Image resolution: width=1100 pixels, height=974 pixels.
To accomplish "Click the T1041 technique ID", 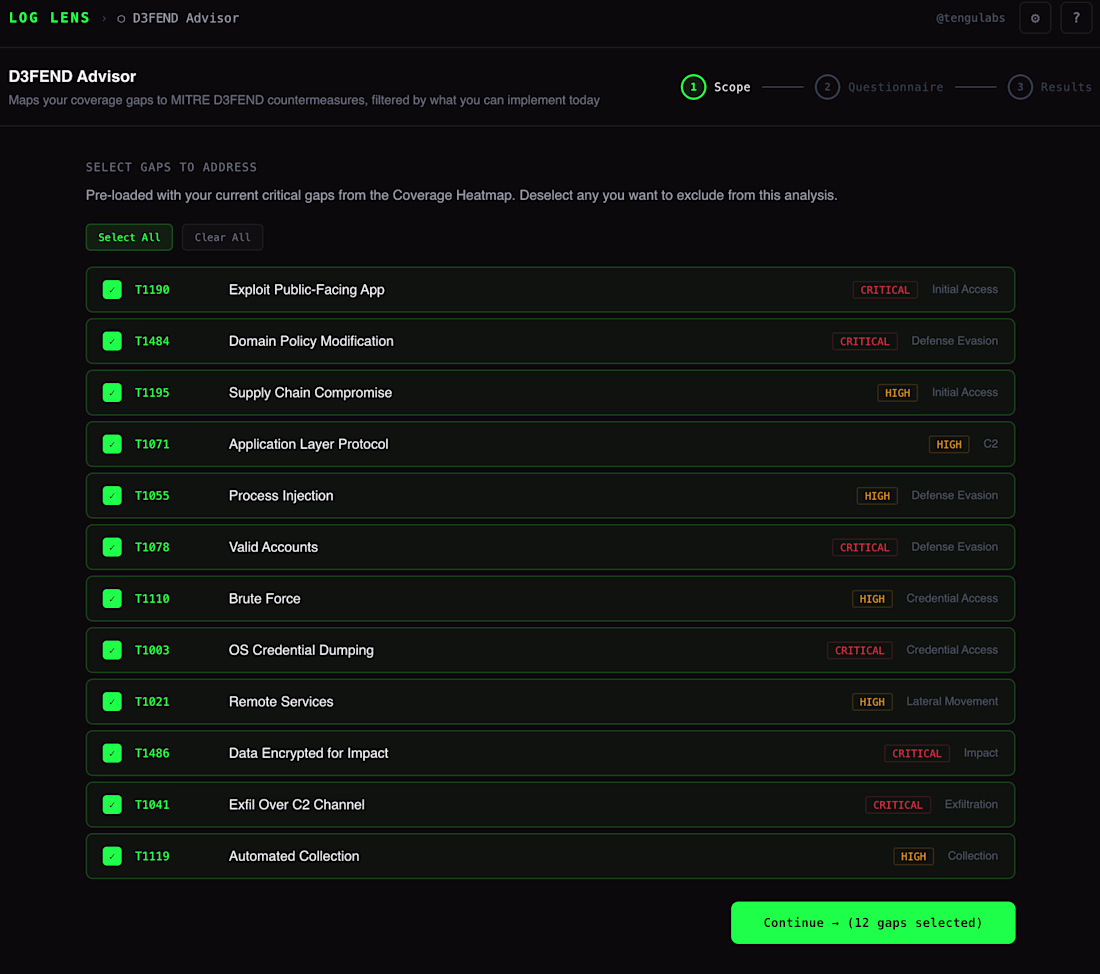I will [x=152, y=805].
